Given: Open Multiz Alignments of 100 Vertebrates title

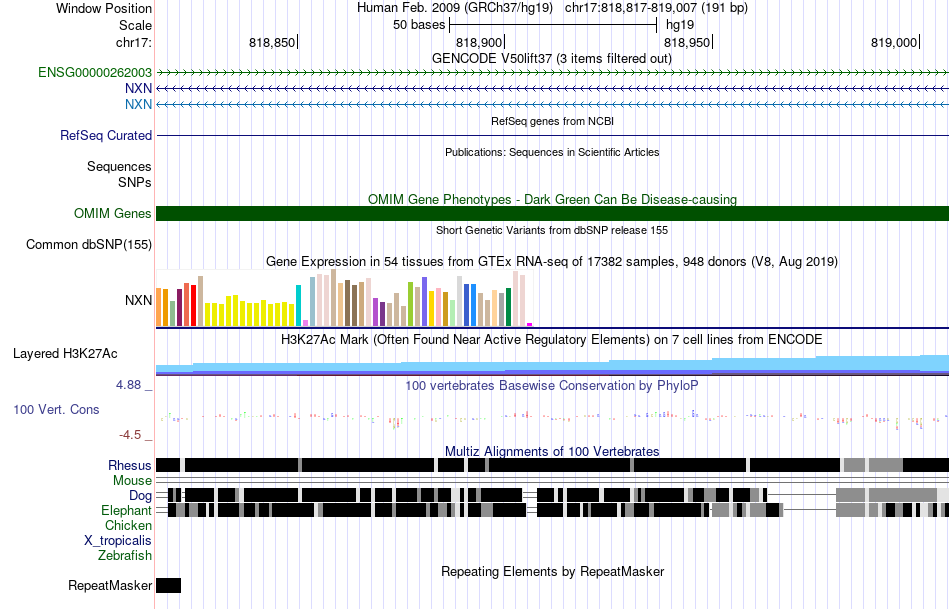Looking at the screenshot, I should pos(552,451).
